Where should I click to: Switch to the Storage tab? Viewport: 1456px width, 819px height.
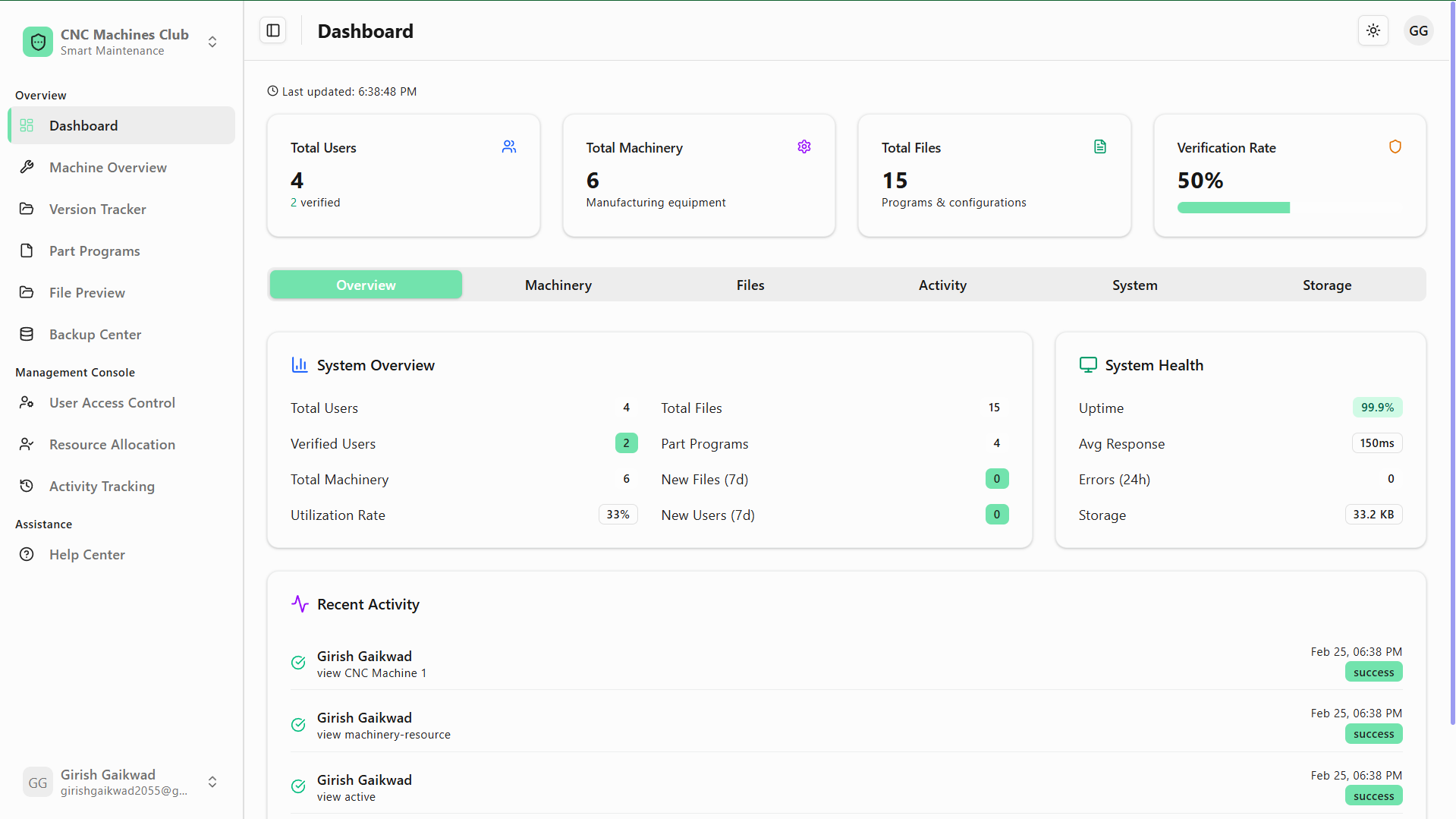[x=1326, y=285]
